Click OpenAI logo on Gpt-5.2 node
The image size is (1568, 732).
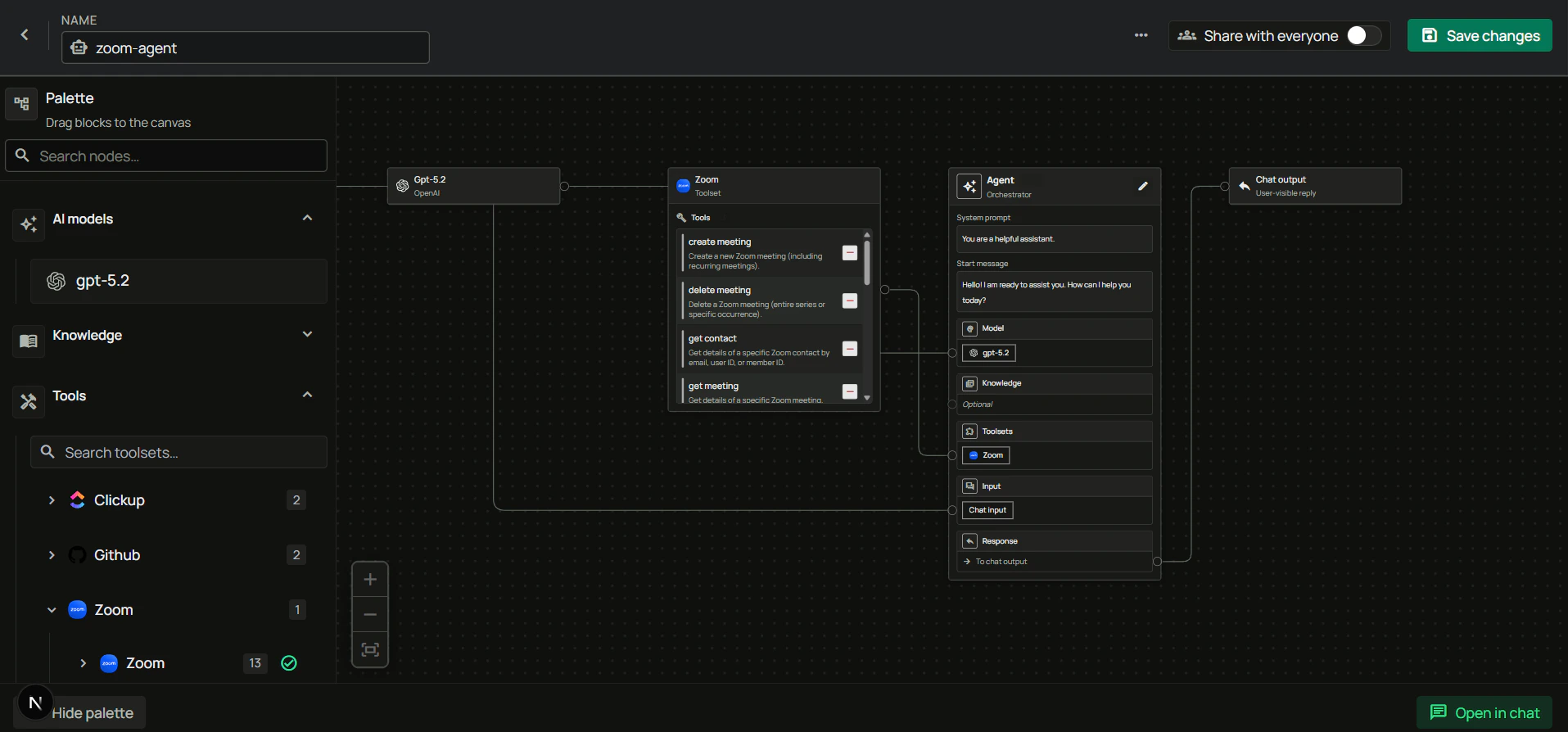coord(402,186)
